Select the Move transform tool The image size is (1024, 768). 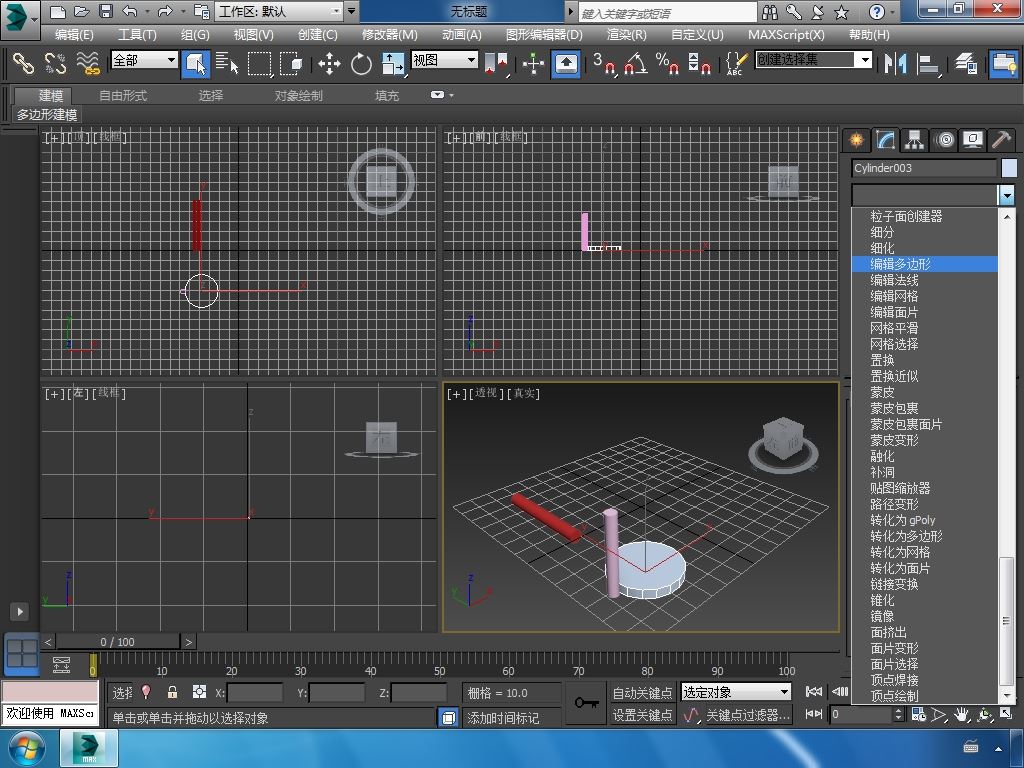coord(329,64)
